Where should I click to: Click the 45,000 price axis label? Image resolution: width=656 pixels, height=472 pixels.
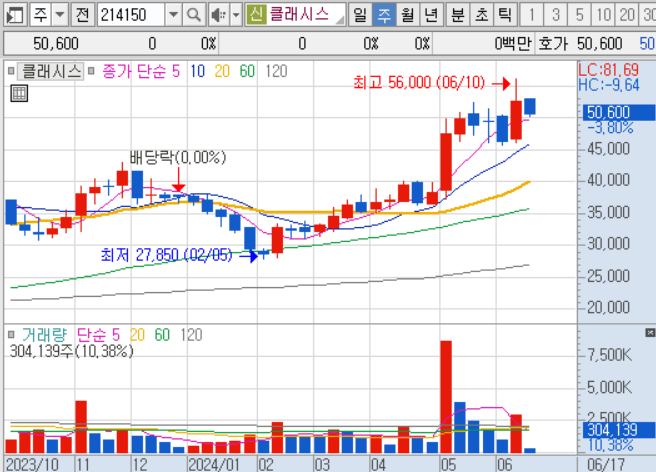pos(608,149)
